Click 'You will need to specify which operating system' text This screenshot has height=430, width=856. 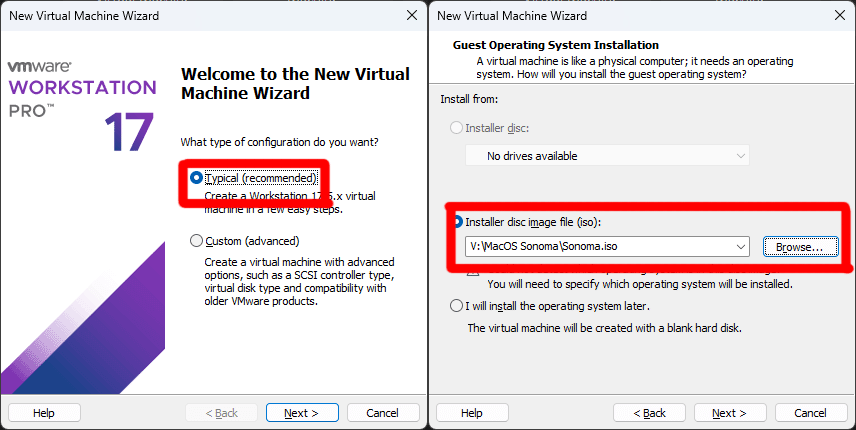pos(640,284)
